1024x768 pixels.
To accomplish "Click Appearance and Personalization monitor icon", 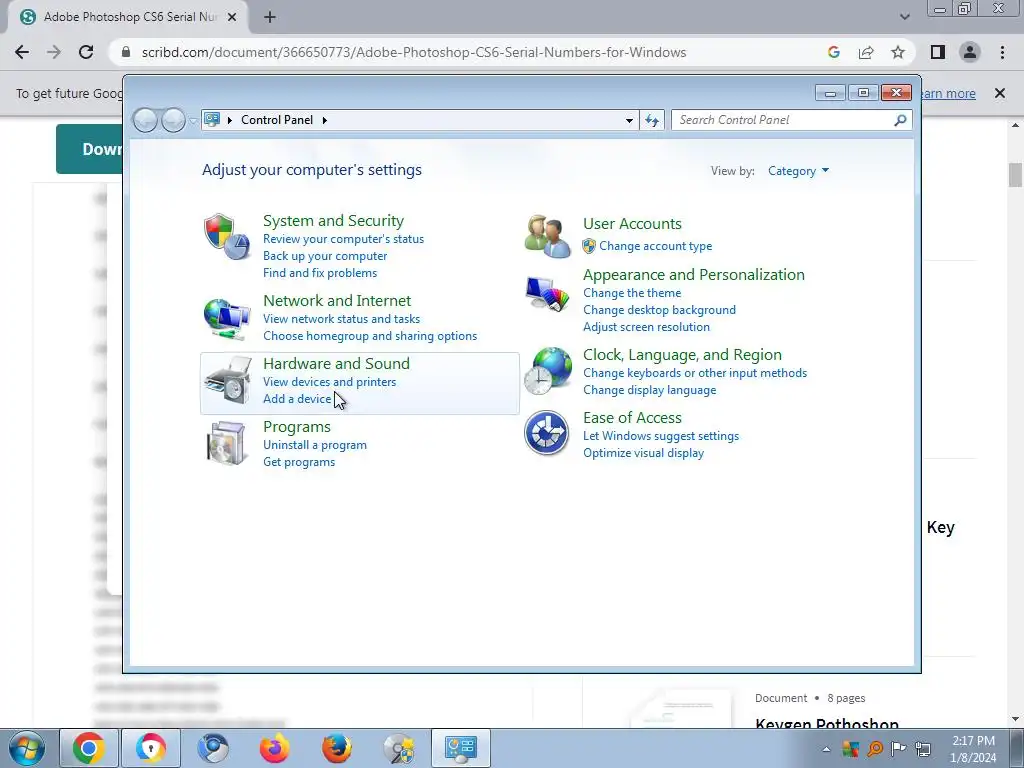I will 547,294.
